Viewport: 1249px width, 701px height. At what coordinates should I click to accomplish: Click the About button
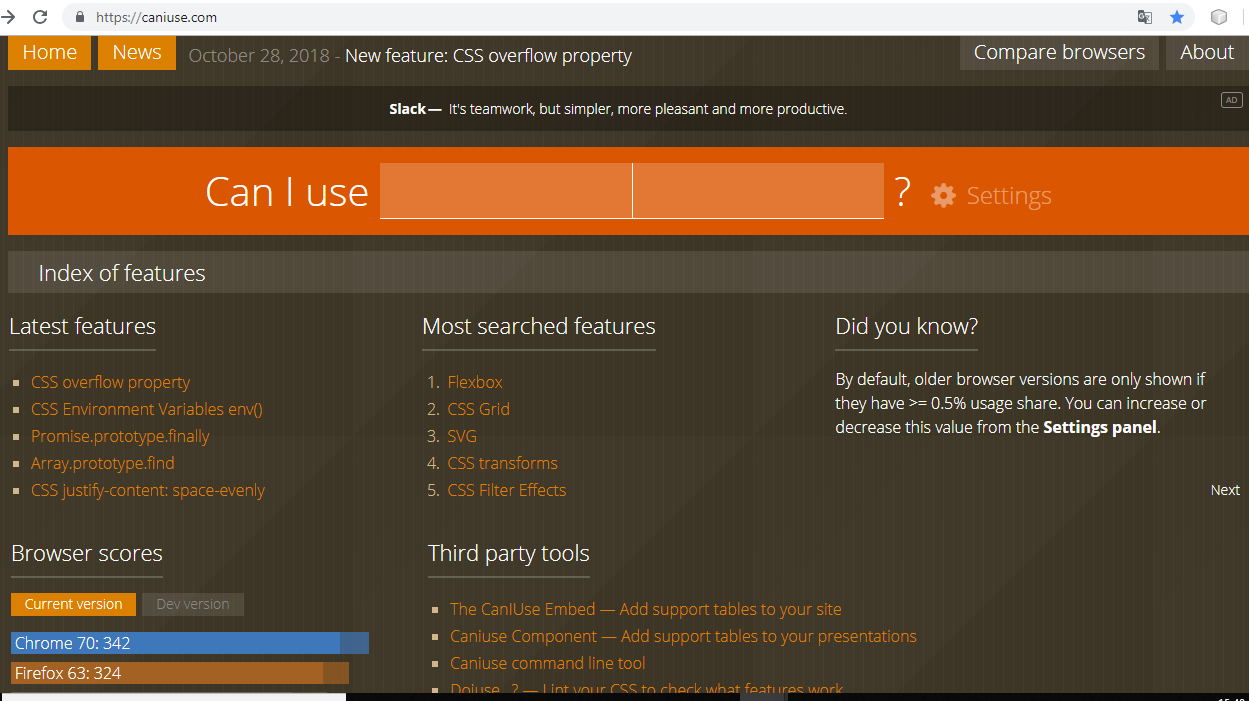point(1206,53)
